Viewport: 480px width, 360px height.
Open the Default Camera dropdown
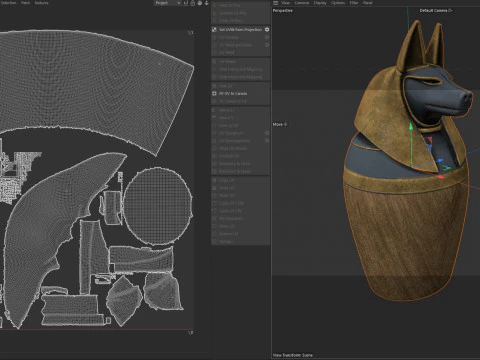pos(436,11)
